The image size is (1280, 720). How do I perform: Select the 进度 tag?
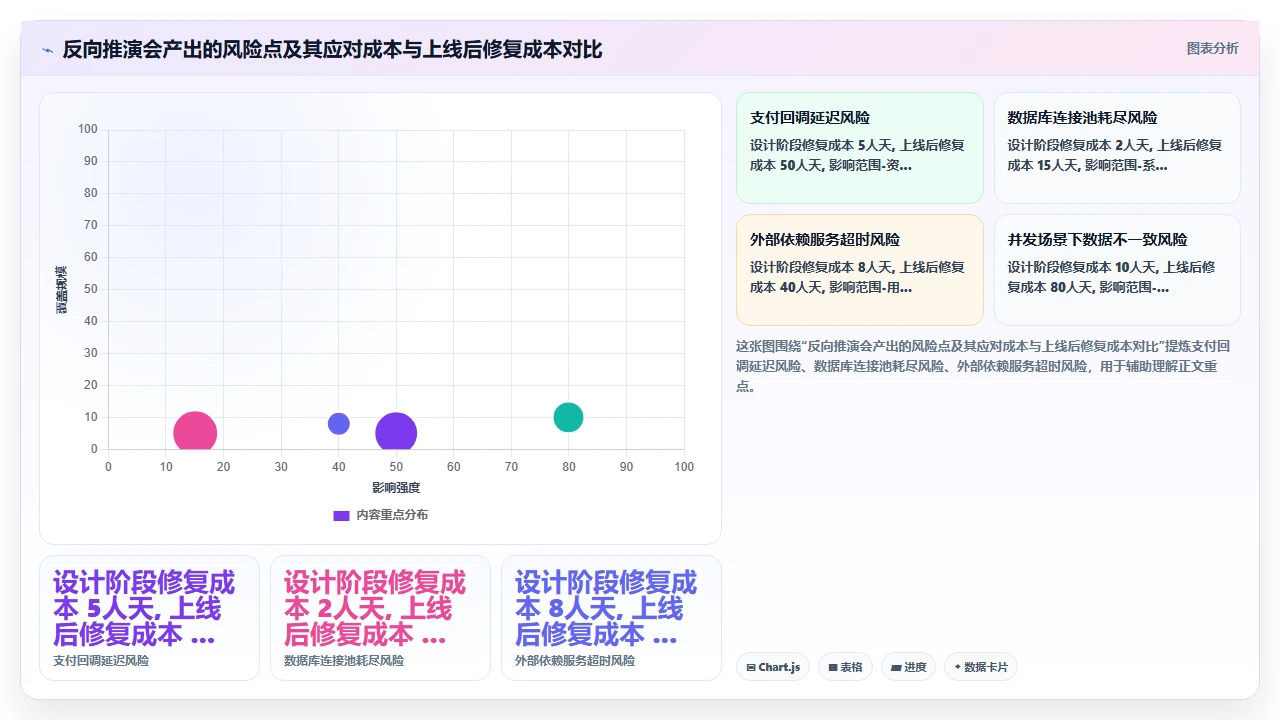(x=908, y=667)
